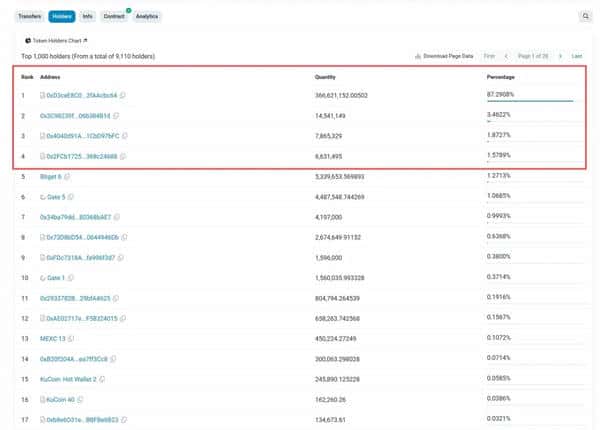Switch to the Transfers tab

28,17
